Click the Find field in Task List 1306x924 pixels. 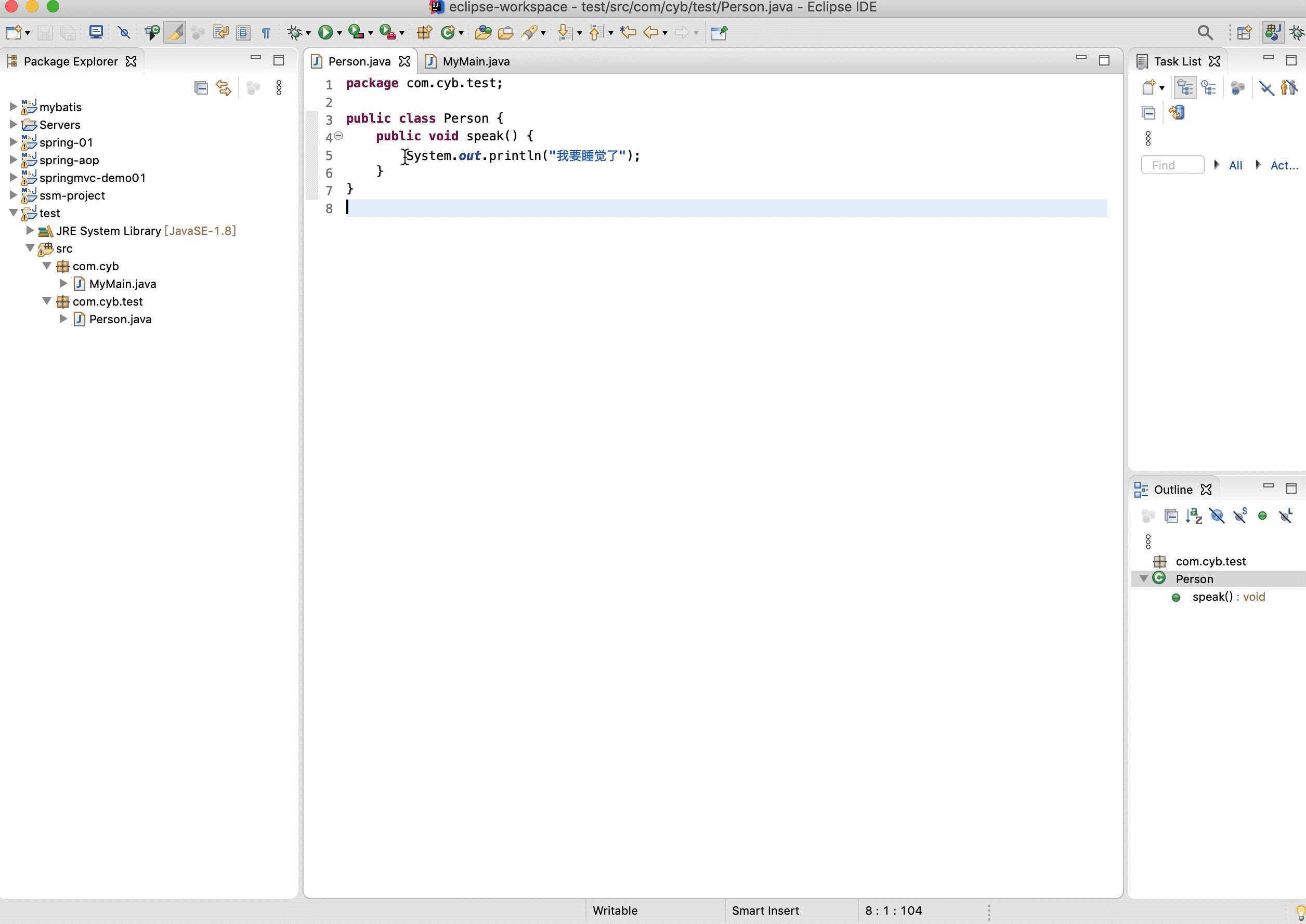(x=1172, y=165)
